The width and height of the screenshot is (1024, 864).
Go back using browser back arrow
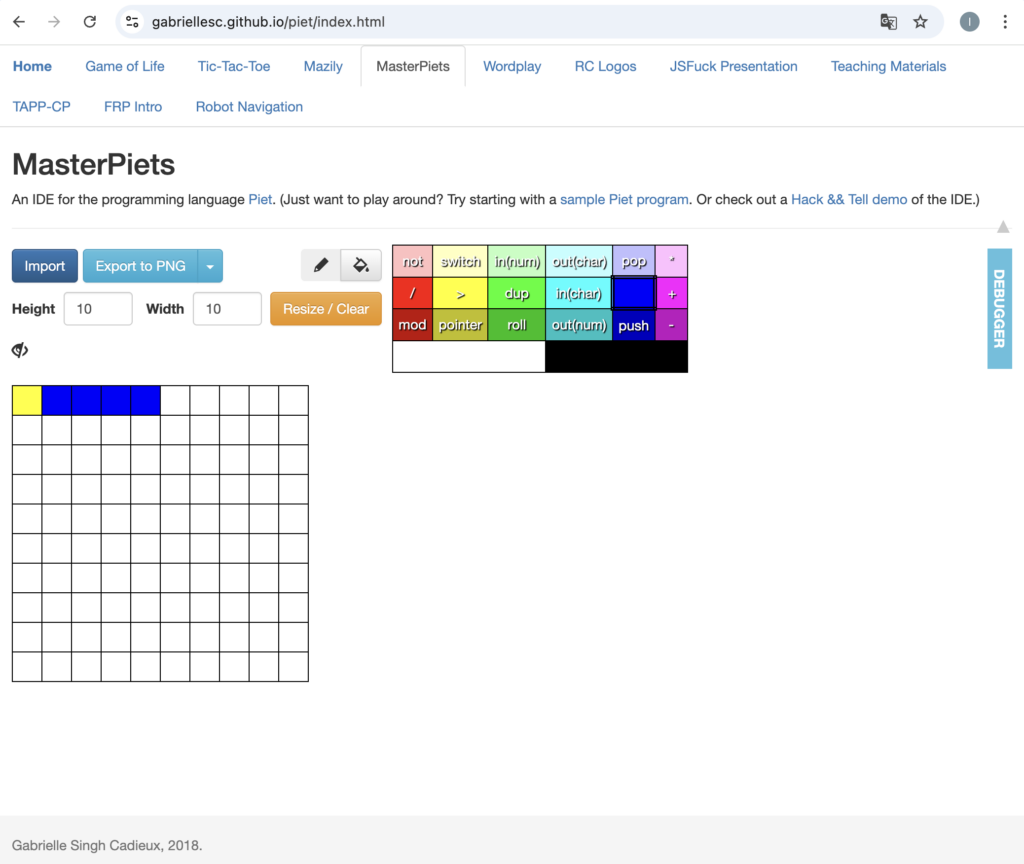click(x=20, y=22)
